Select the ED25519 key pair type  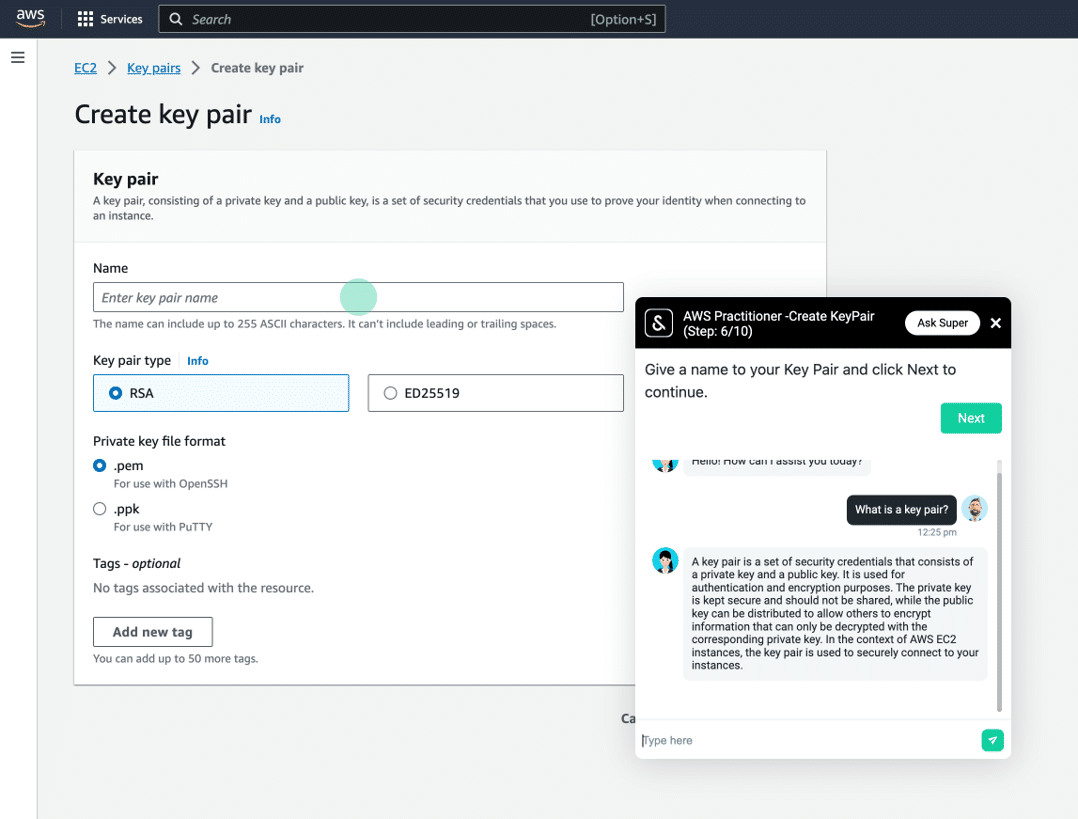496,393
